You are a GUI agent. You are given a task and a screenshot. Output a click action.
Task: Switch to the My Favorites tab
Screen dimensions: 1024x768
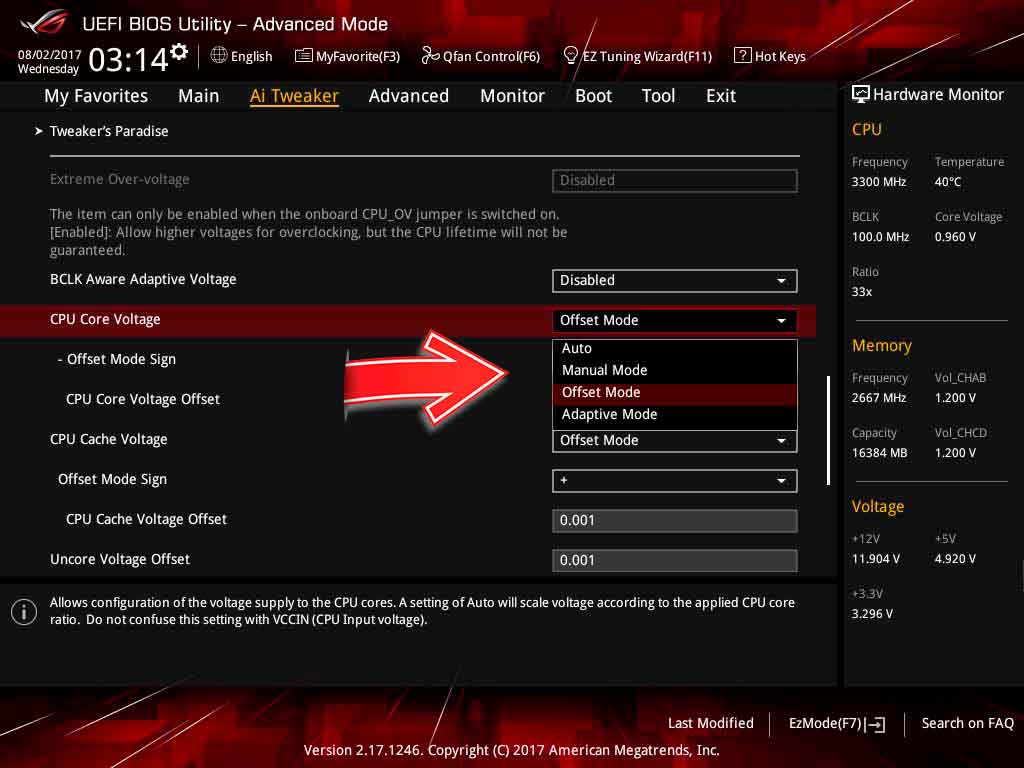point(96,96)
